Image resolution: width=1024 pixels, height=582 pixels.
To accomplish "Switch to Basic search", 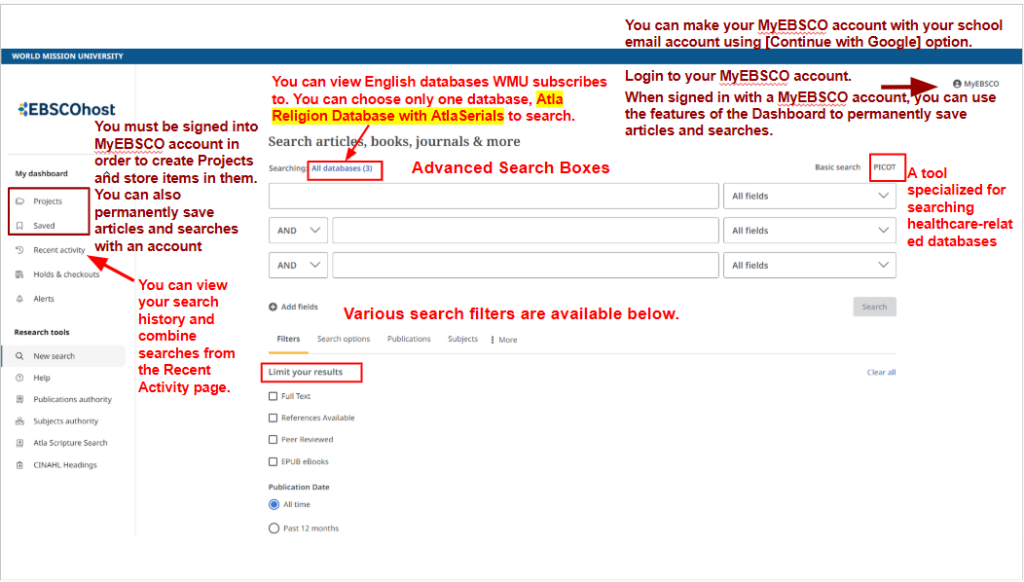I will point(837,167).
